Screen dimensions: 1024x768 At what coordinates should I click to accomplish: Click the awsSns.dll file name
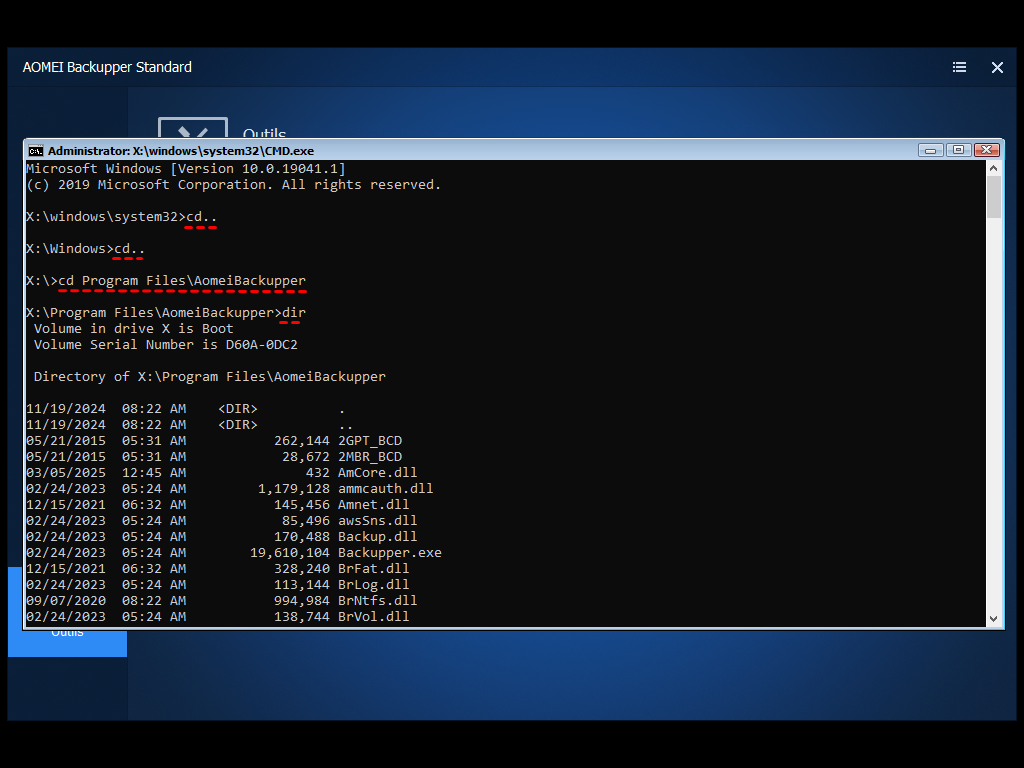click(x=377, y=520)
